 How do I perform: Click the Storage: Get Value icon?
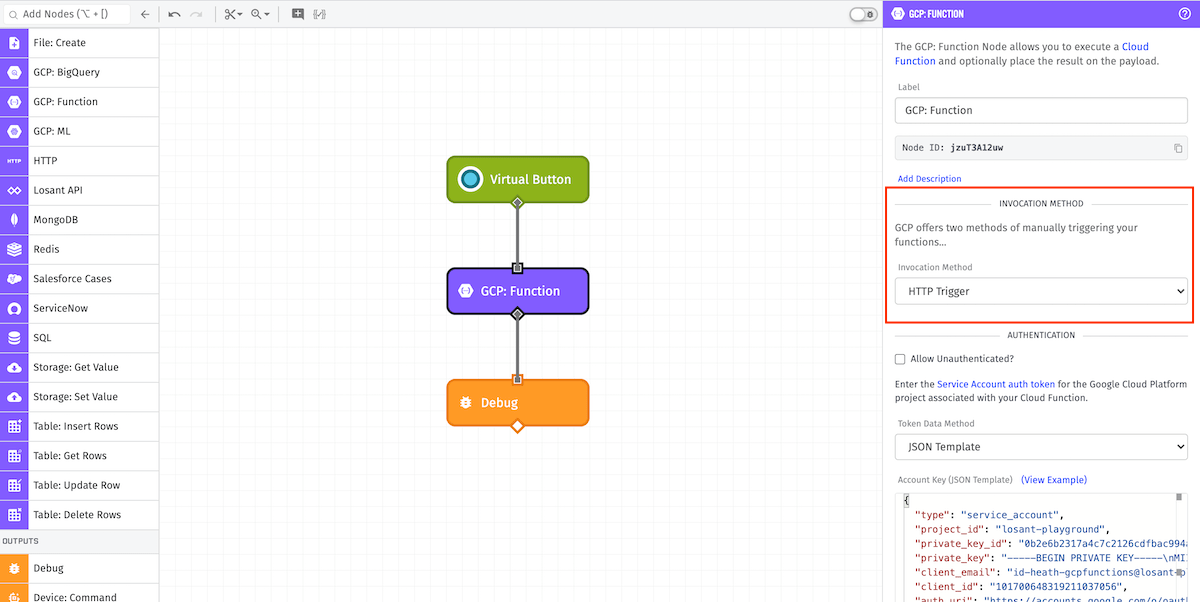tap(14, 367)
